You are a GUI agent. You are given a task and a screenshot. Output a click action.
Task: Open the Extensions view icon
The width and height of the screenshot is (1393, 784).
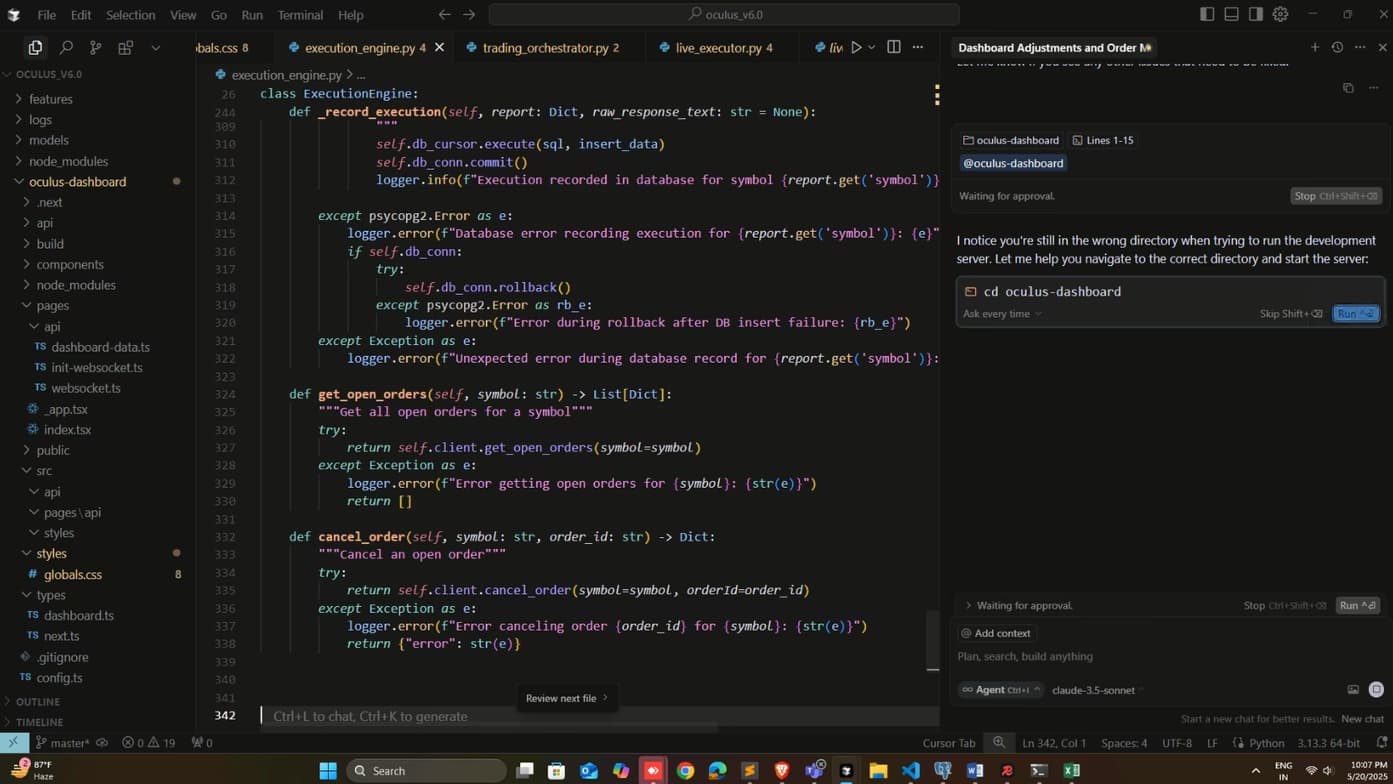click(x=125, y=47)
